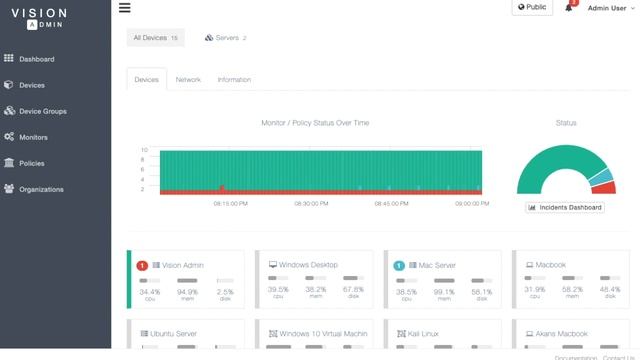The width and height of the screenshot is (640, 360).
Task: Click the Monitors gears icon
Action: [9, 137]
